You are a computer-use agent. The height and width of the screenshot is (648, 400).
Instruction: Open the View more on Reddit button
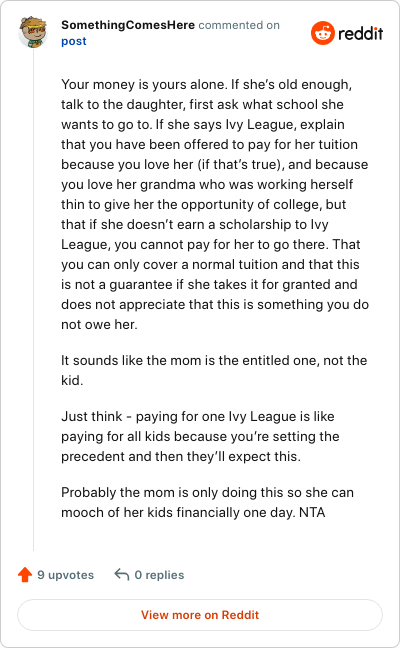click(200, 615)
